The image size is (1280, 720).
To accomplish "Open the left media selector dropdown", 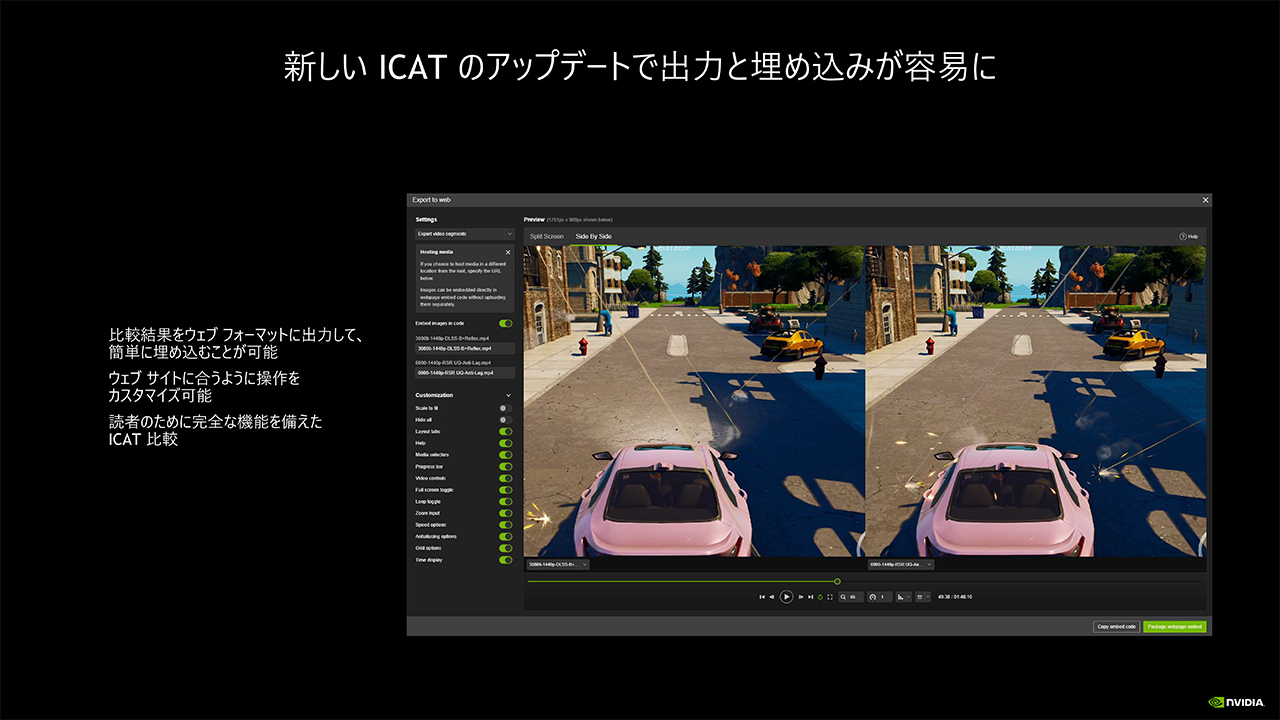I will (558, 565).
